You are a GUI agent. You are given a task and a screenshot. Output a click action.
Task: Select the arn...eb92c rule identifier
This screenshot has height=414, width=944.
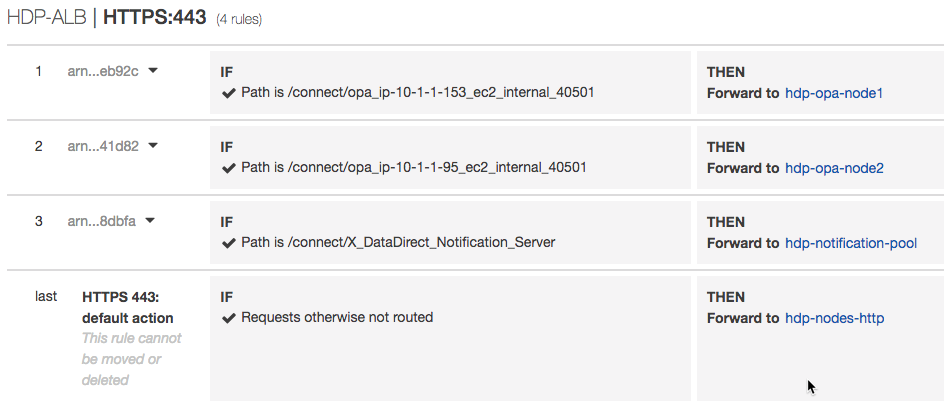pyautogui.click(x=103, y=72)
